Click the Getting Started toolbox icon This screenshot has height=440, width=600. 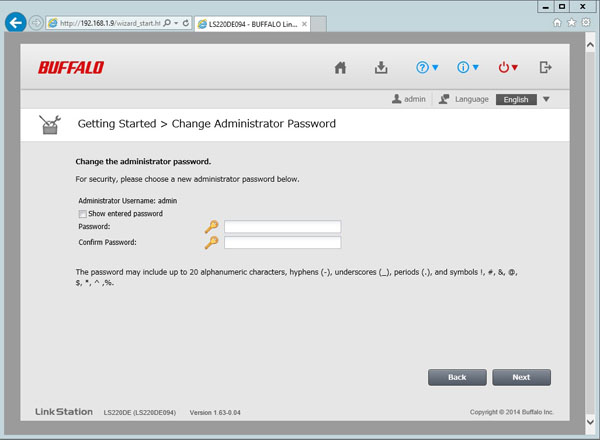point(50,124)
